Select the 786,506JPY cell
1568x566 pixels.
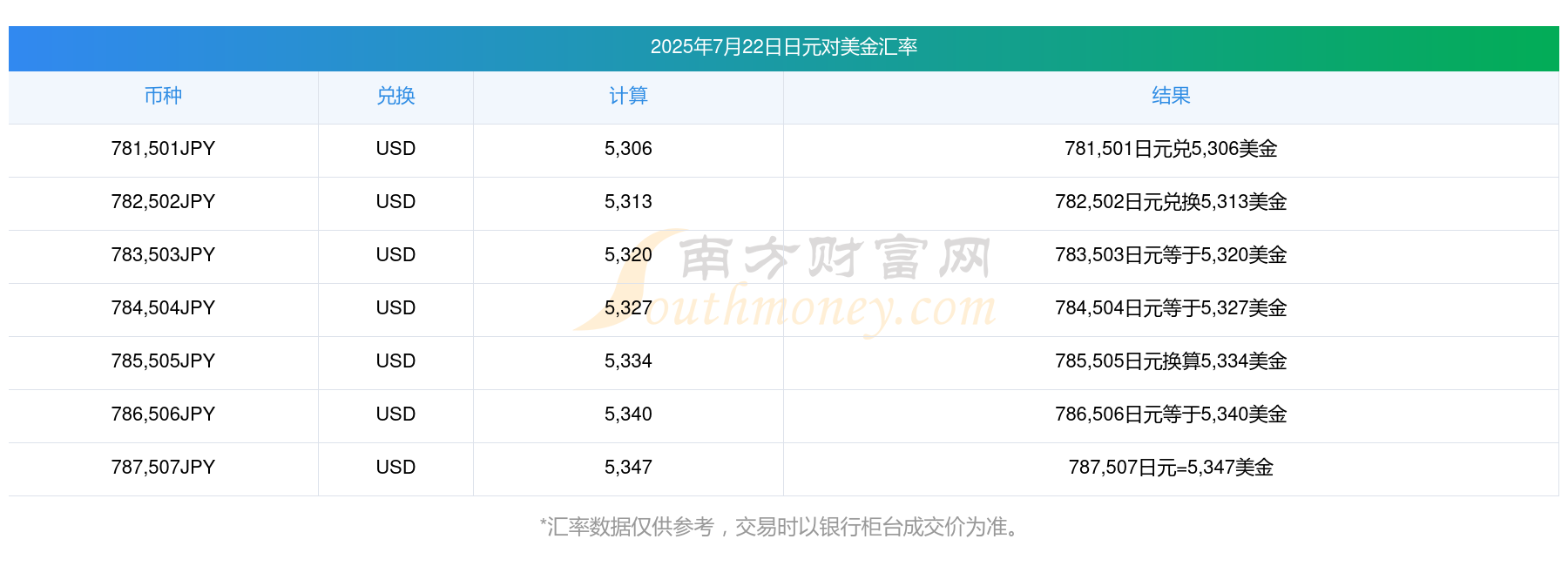[x=163, y=414]
